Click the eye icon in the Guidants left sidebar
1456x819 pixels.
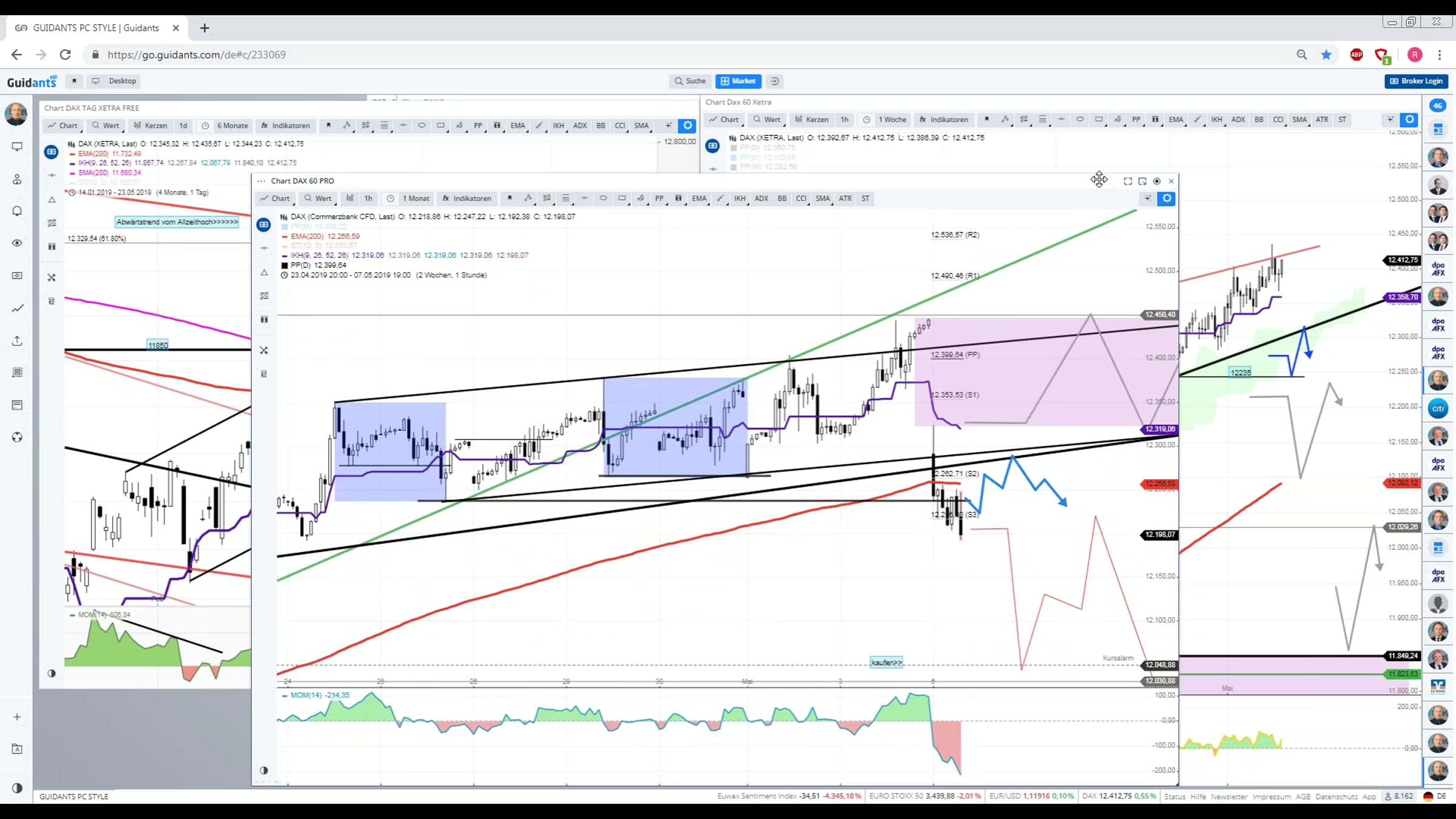[17, 243]
